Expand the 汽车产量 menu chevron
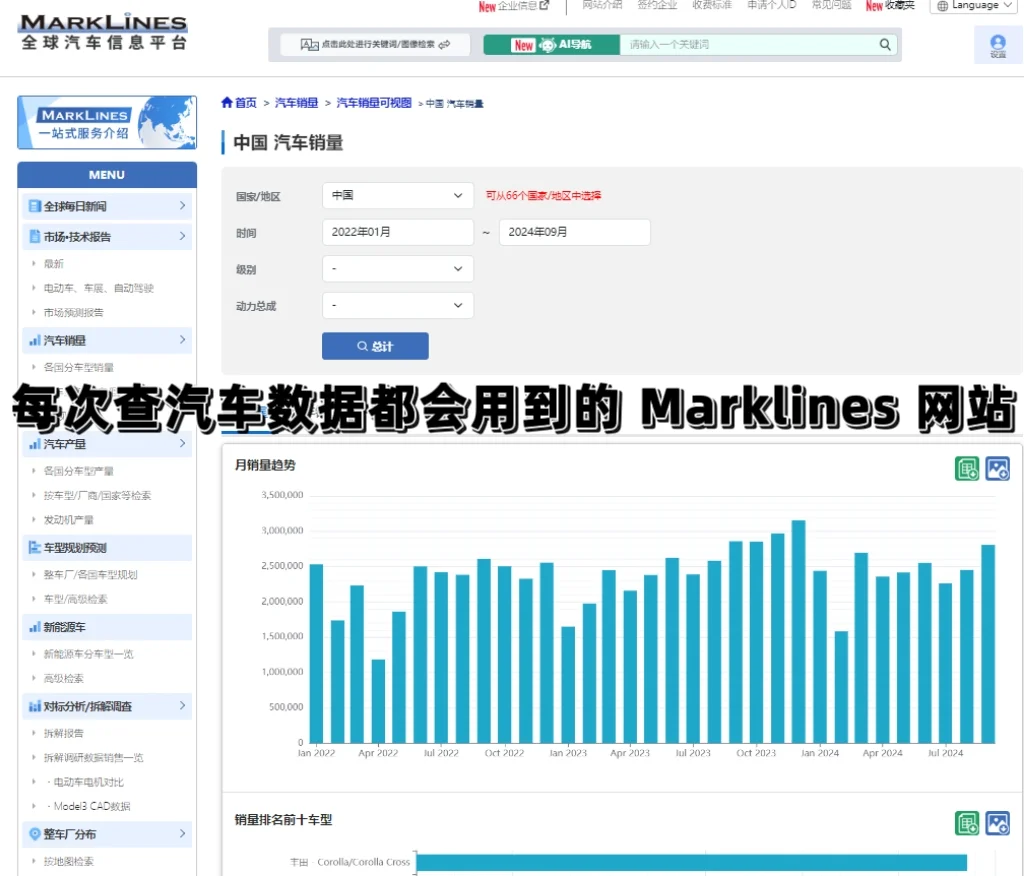Viewport: 1024px width, 876px height. pyautogui.click(x=182, y=444)
